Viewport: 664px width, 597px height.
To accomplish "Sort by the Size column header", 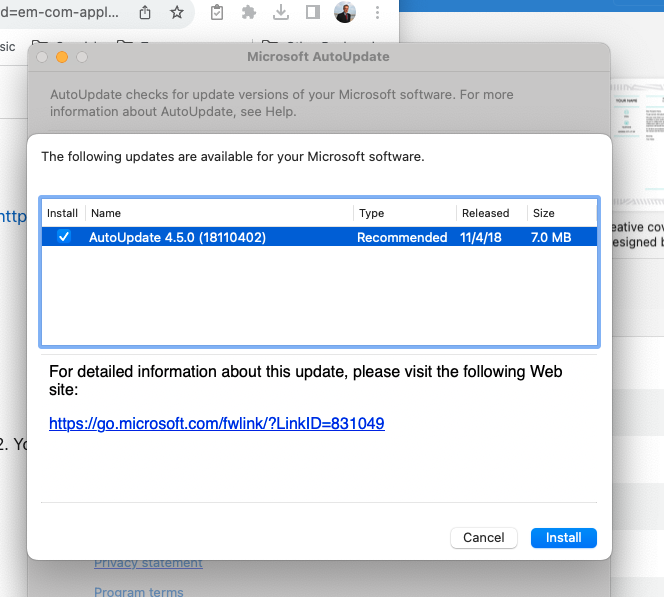I will tap(543, 213).
